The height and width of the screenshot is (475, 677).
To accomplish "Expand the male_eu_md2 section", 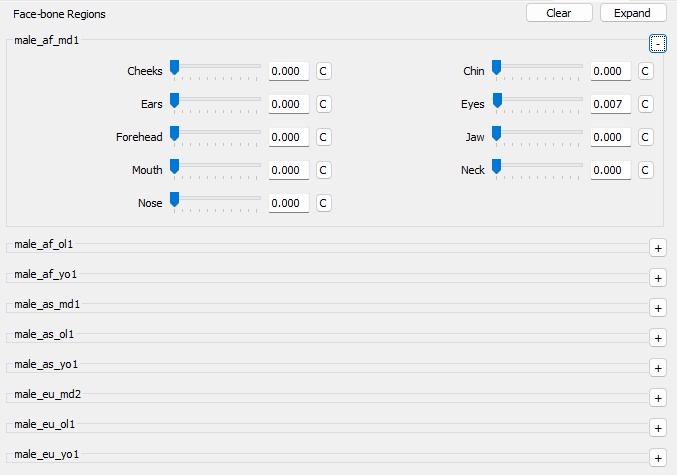I will coord(657,398).
